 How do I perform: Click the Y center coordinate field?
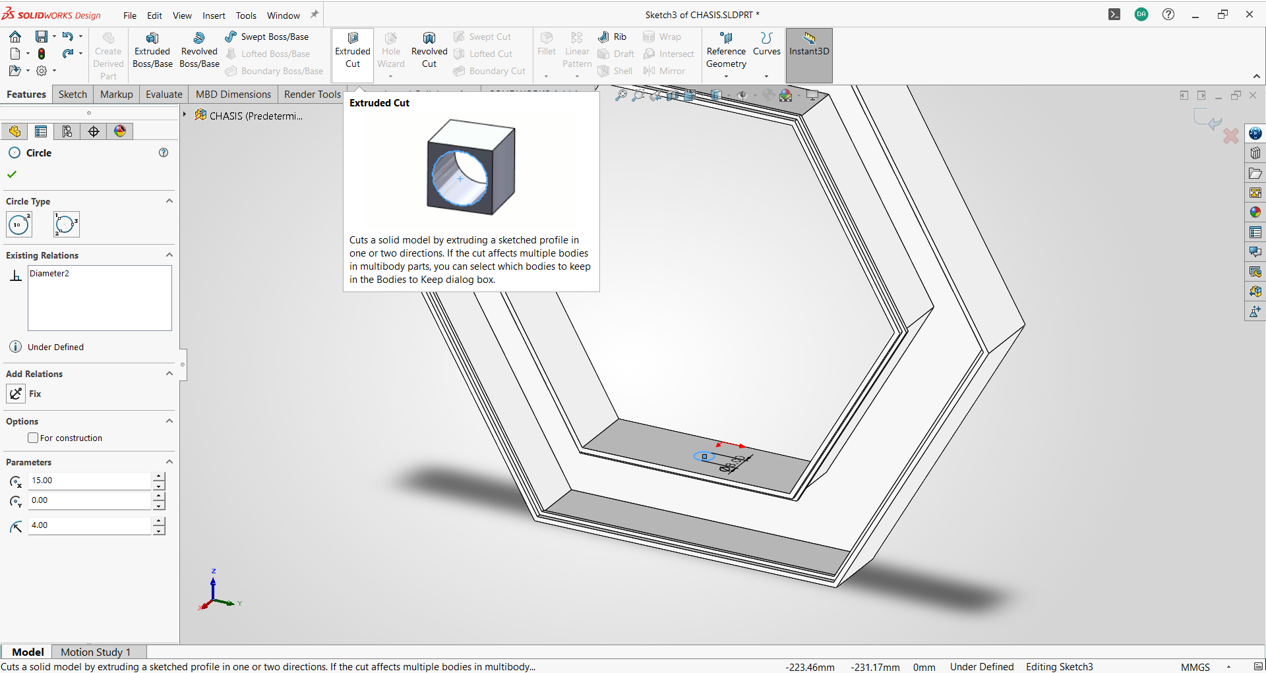89,500
